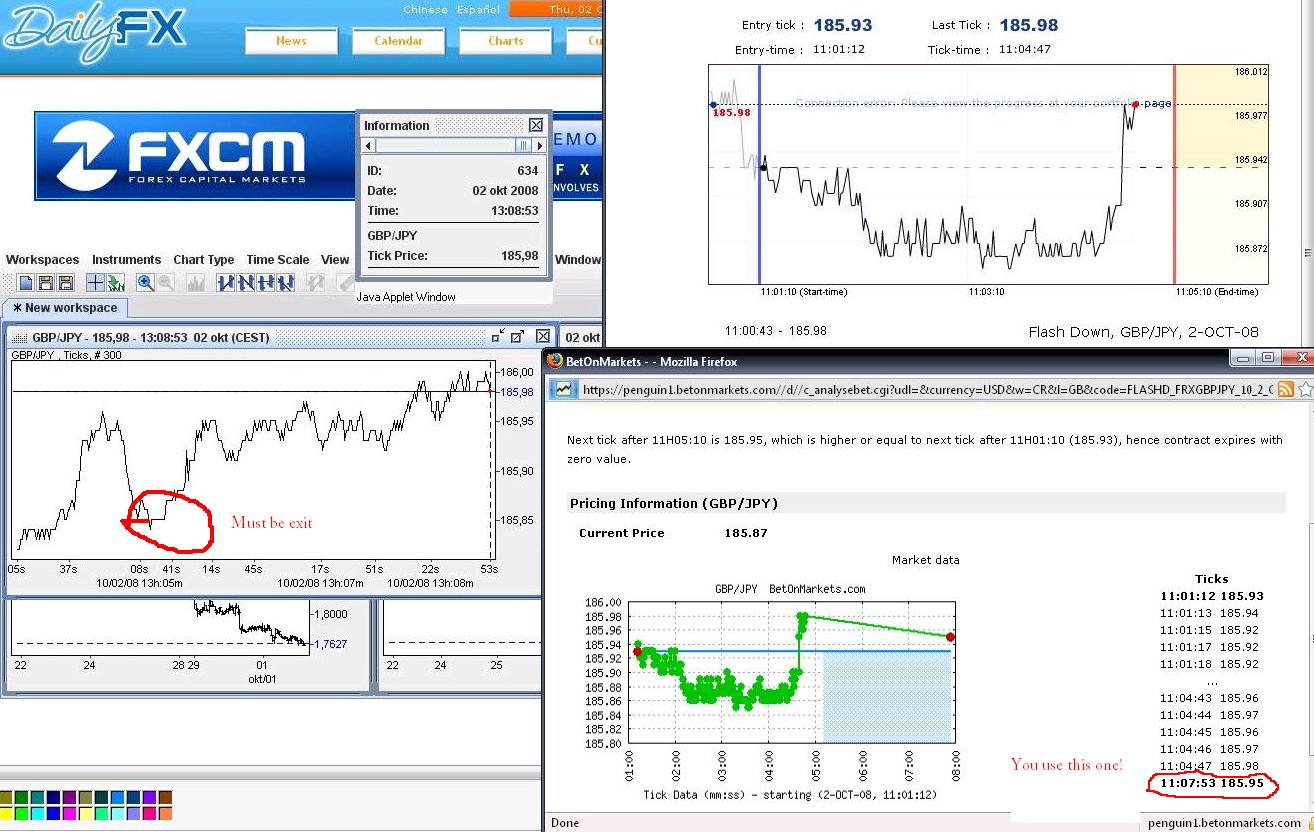Click the Last Tick value 185.98
Image resolution: width=1314 pixels, height=832 pixels.
point(1029,25)
